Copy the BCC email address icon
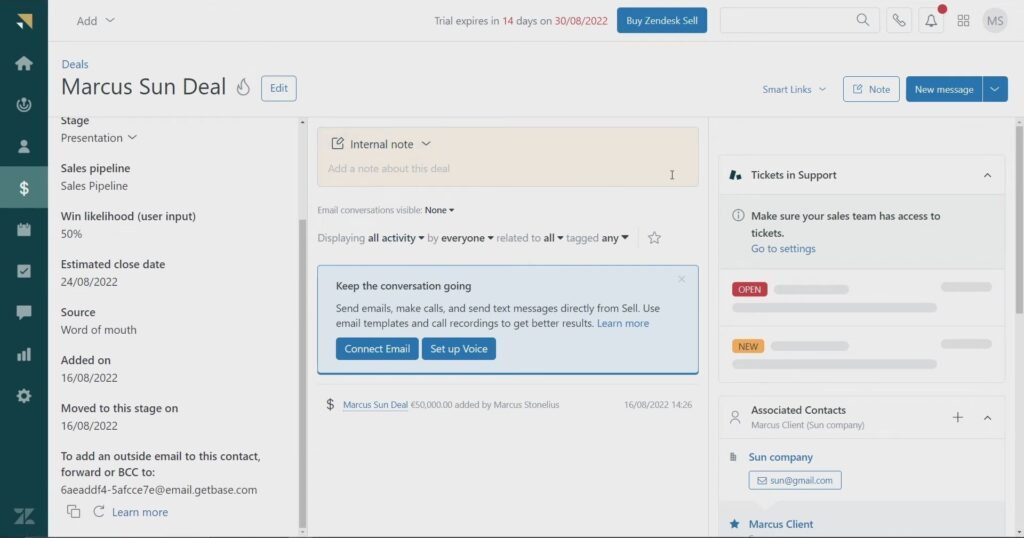This screenshot has height=538, width=1024. click(73, 511)
